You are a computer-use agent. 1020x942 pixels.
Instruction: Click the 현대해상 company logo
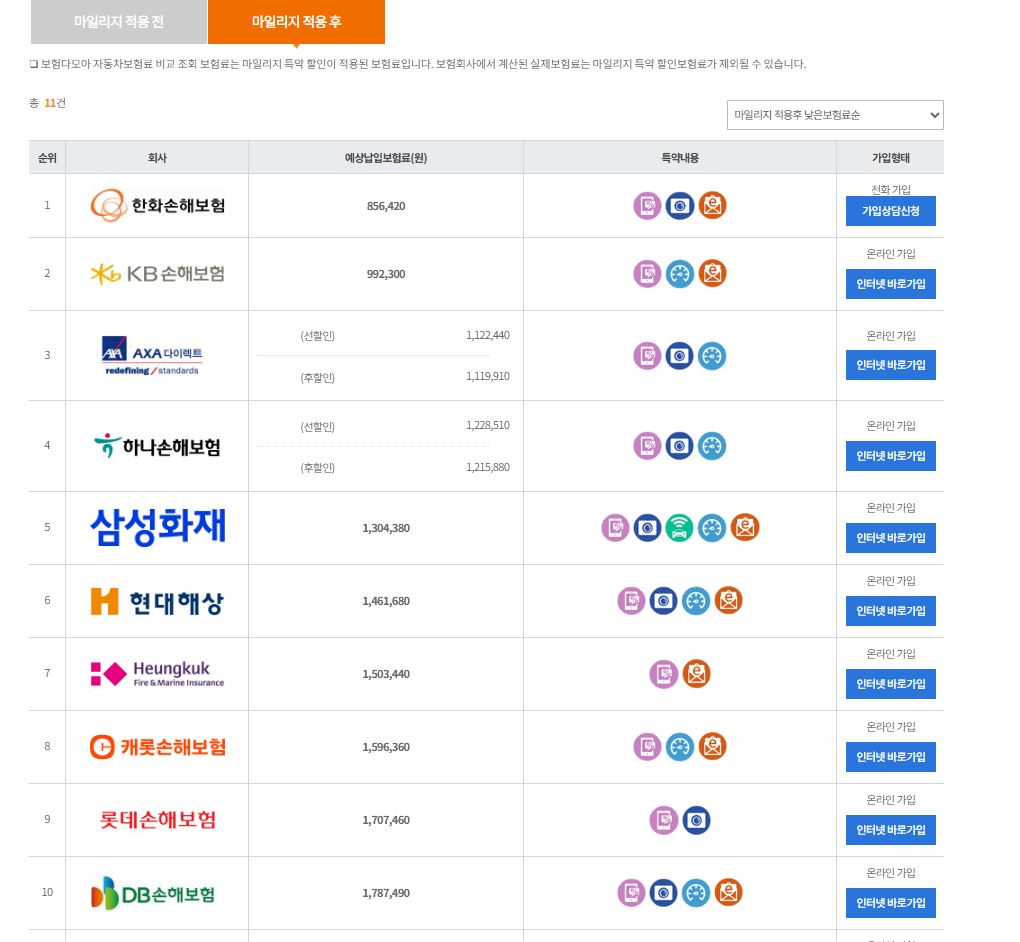pyautogui.click(x=157, y=602)
